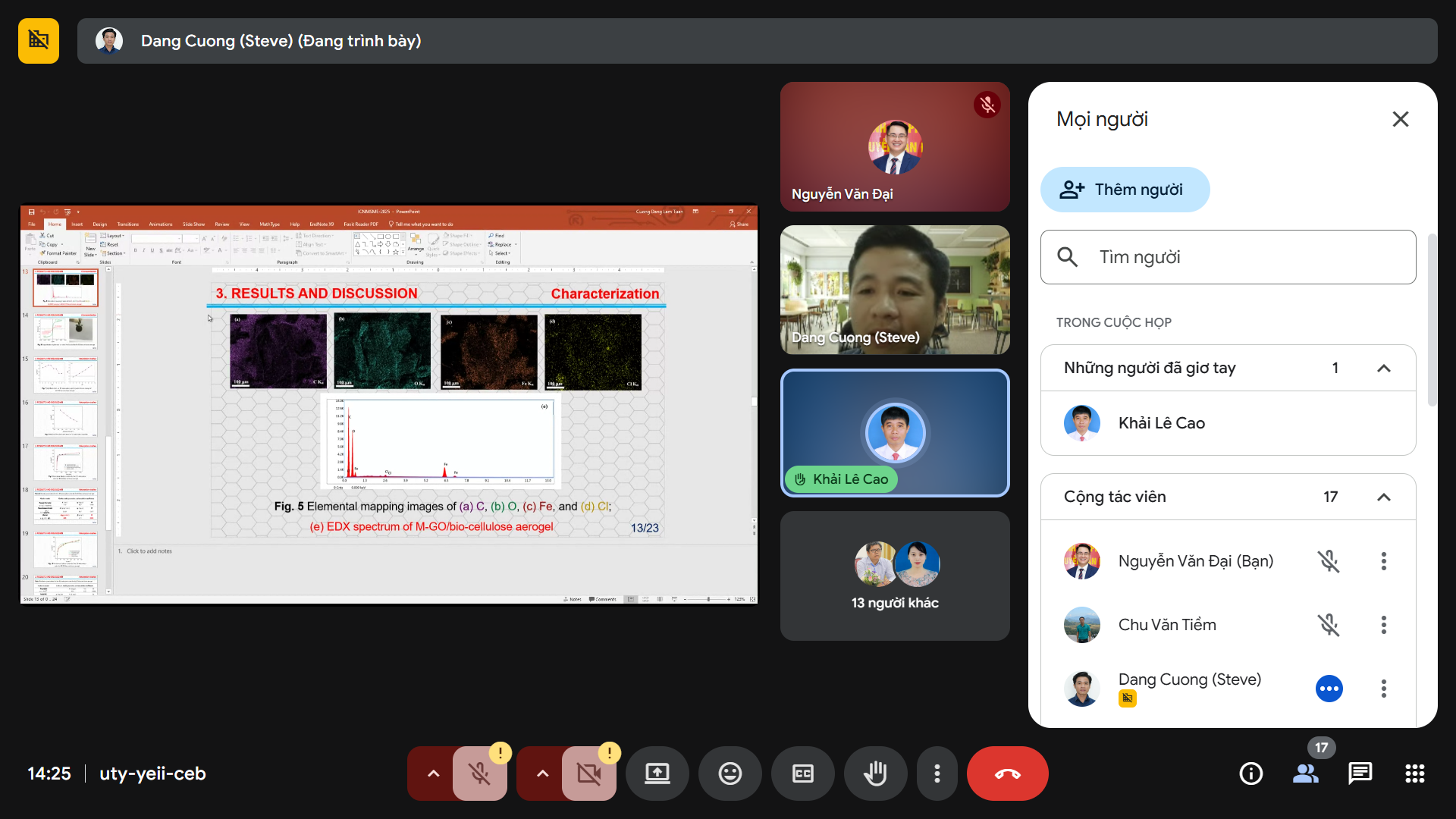
Task: Turn on closed captions
Action: click(802, 773)
